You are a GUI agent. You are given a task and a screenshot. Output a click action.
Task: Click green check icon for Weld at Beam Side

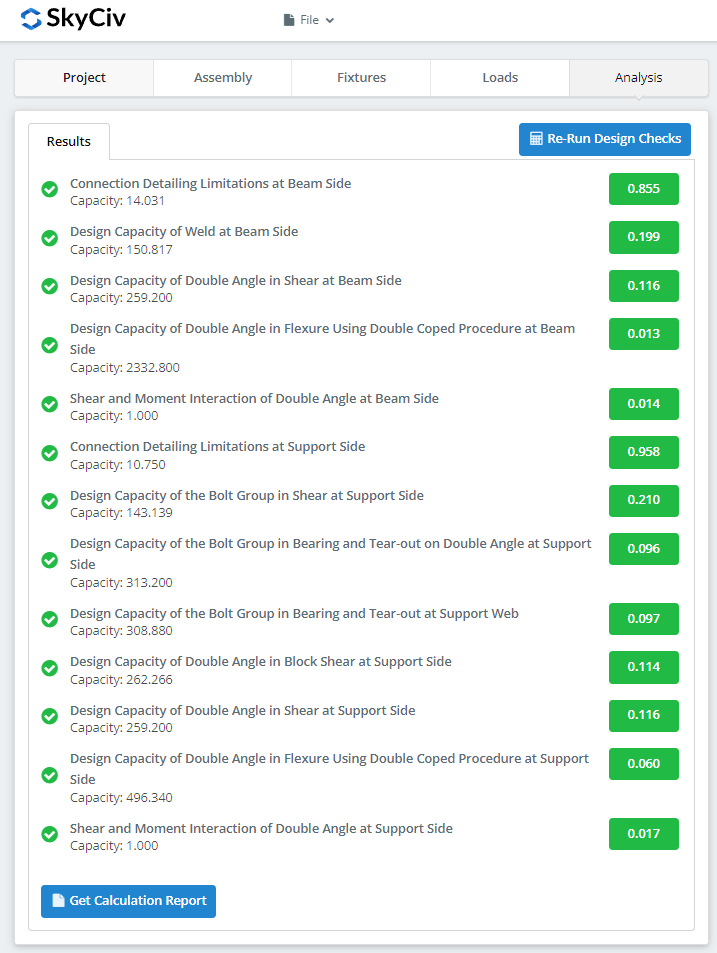[x=49, y=238]
